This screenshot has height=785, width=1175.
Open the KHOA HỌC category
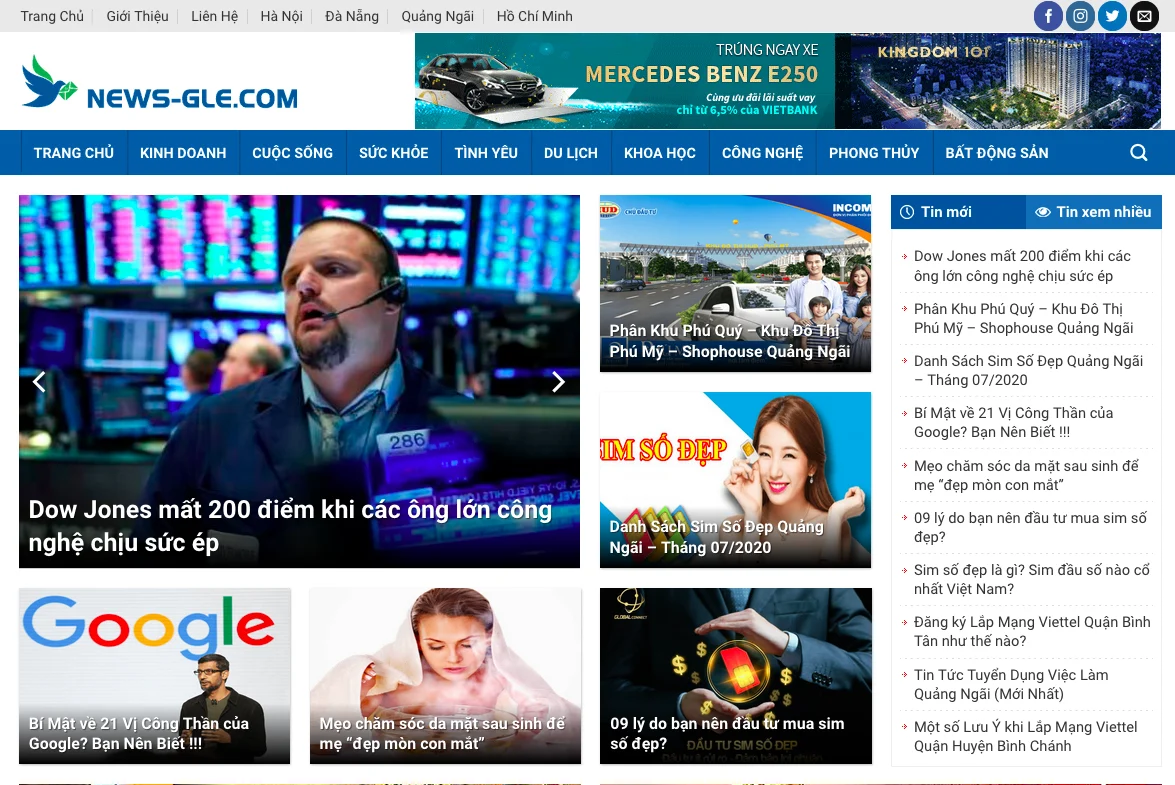tap(659, 153)
